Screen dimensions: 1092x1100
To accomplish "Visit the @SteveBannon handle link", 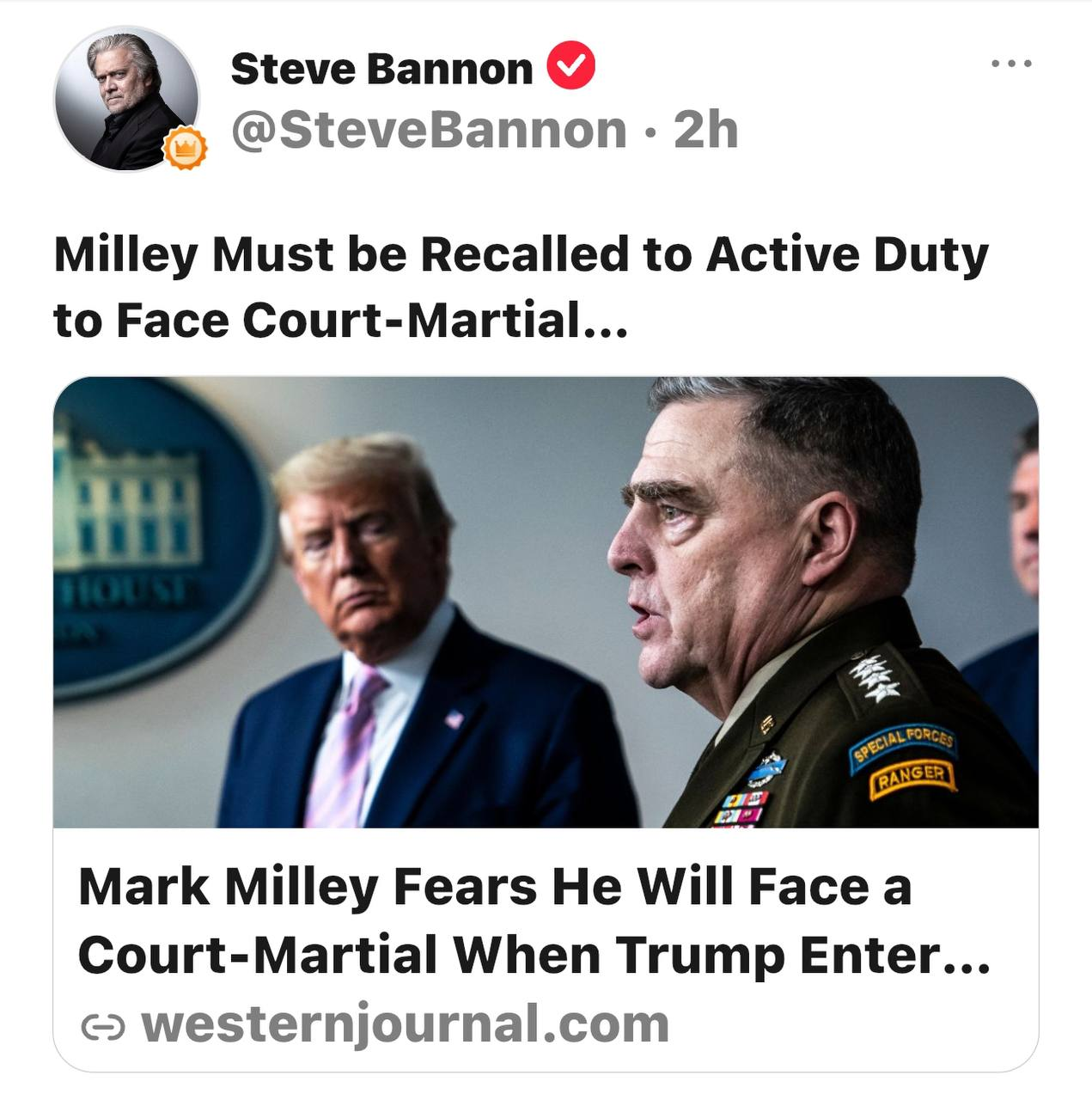I will coord(429,130).
